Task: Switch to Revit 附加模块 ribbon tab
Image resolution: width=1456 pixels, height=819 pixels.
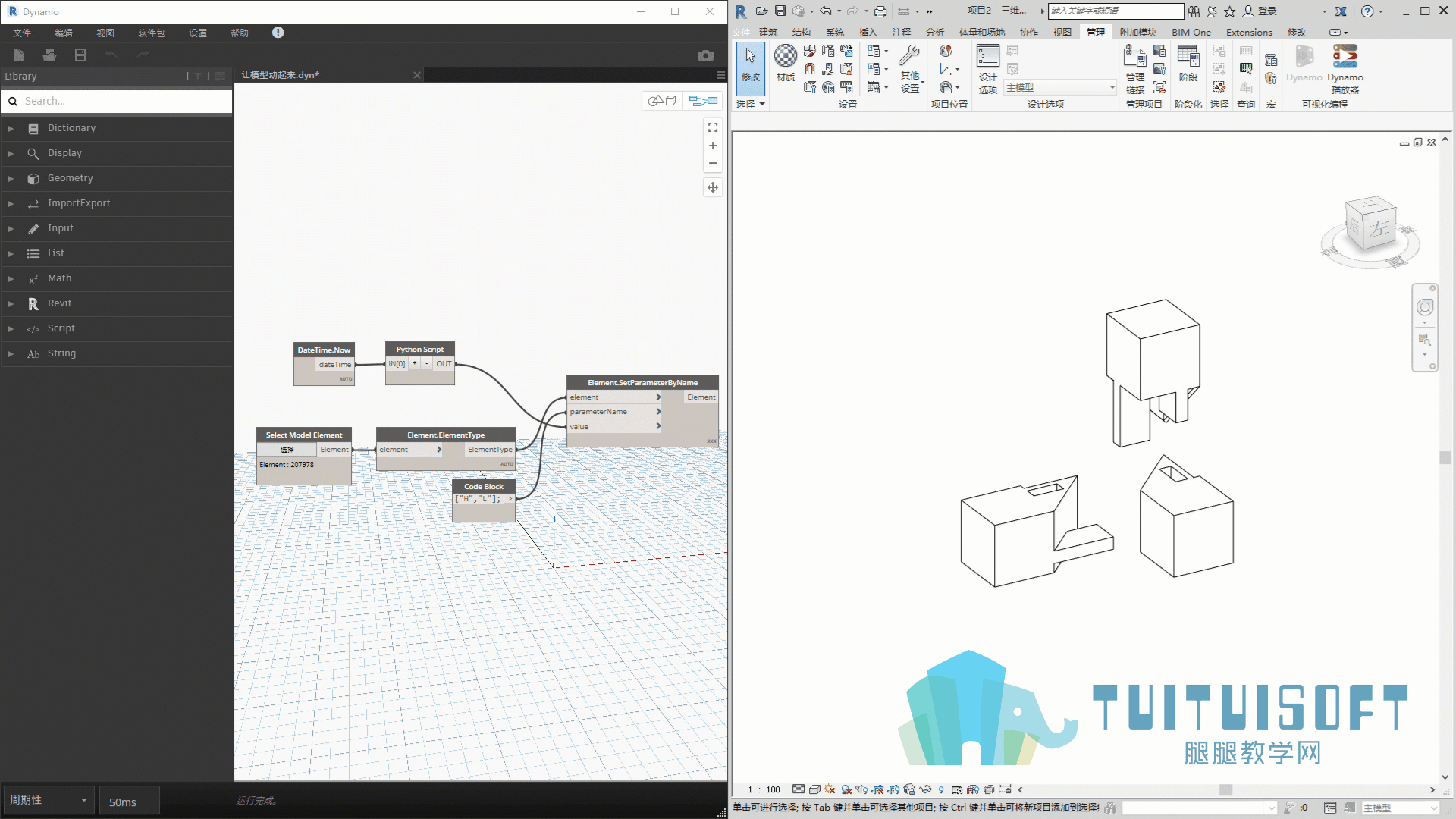Action: click(1137, 33)
